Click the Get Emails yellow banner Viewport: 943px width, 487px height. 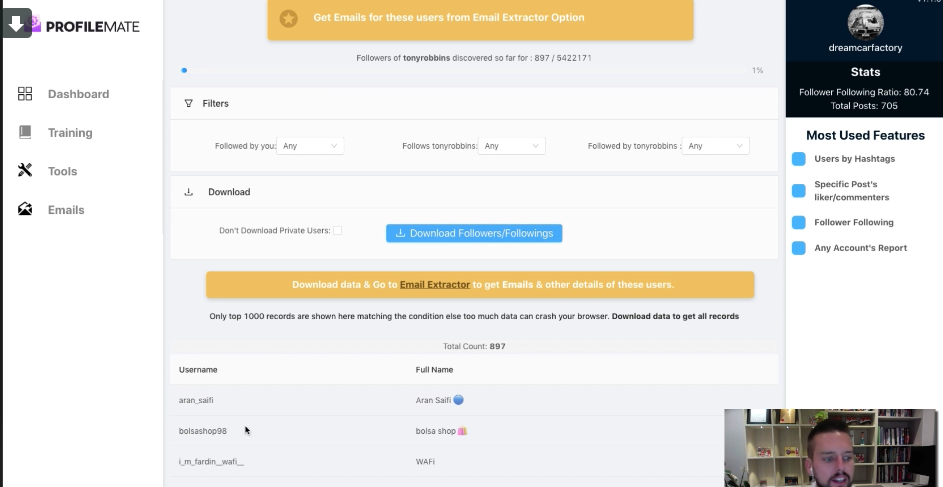481,18
